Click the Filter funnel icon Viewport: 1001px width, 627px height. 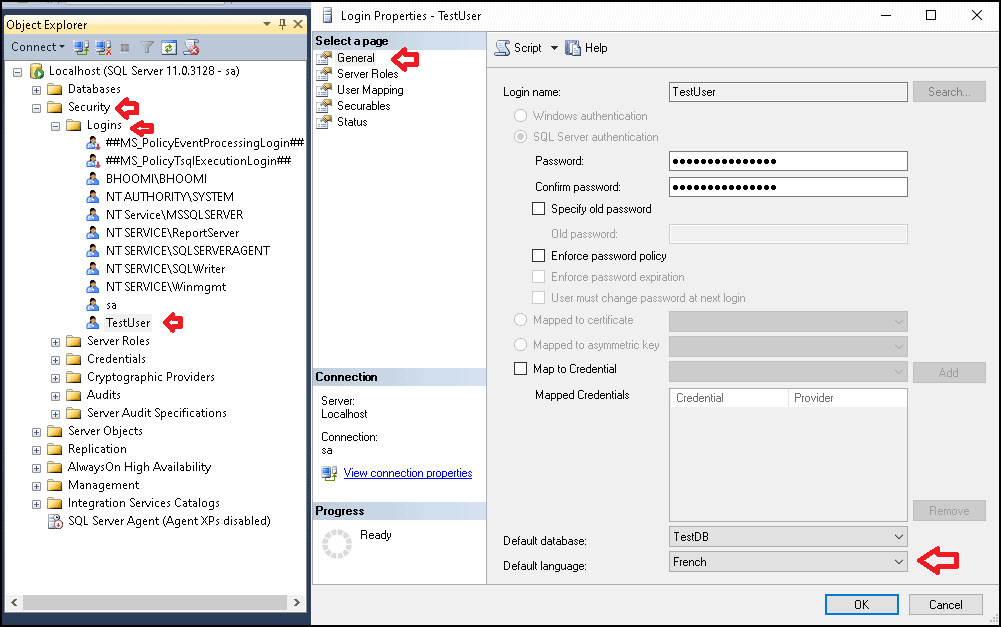click(147, 47)
